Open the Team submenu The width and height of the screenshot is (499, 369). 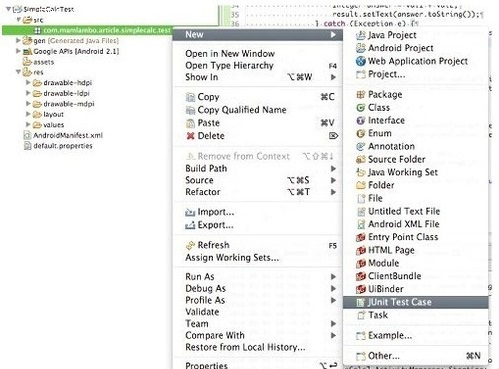[258, 324]
